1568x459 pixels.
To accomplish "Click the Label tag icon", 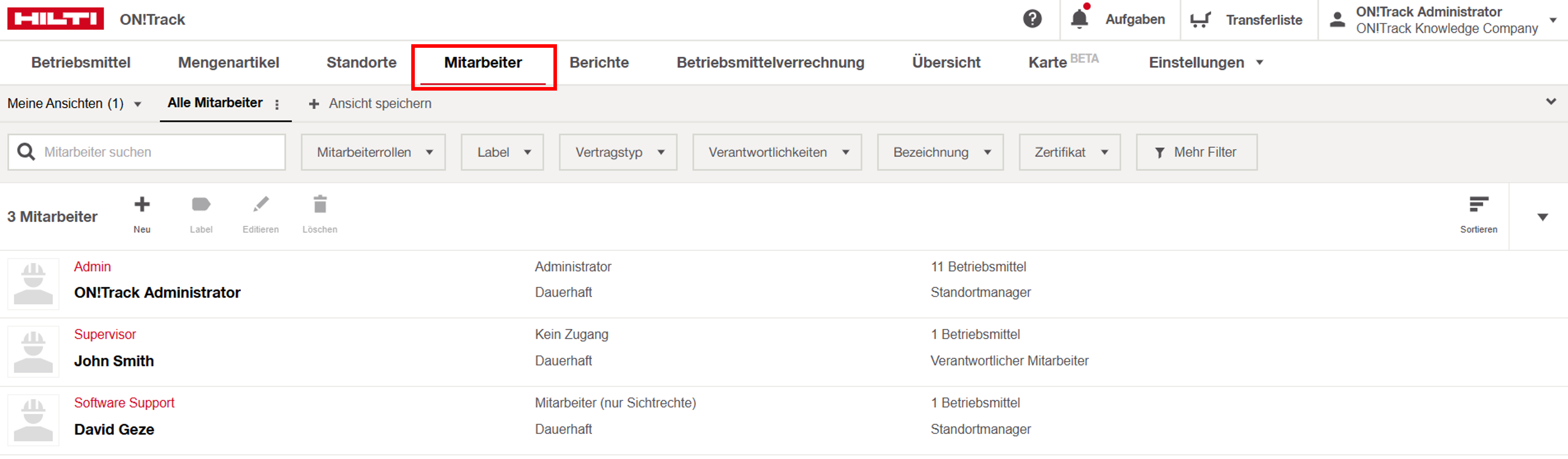I will coord(201,205).
